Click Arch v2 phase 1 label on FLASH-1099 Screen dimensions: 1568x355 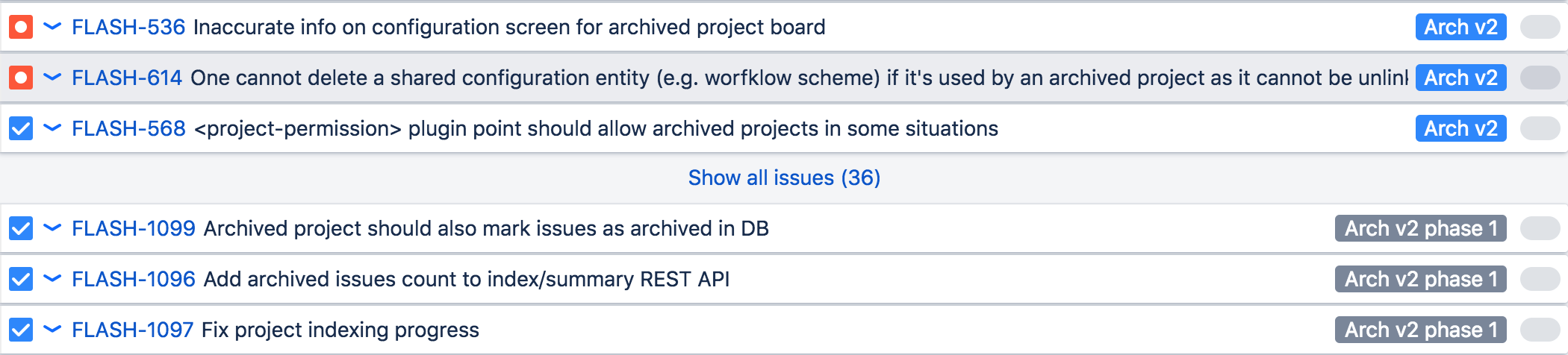[x=1420, y=228]
